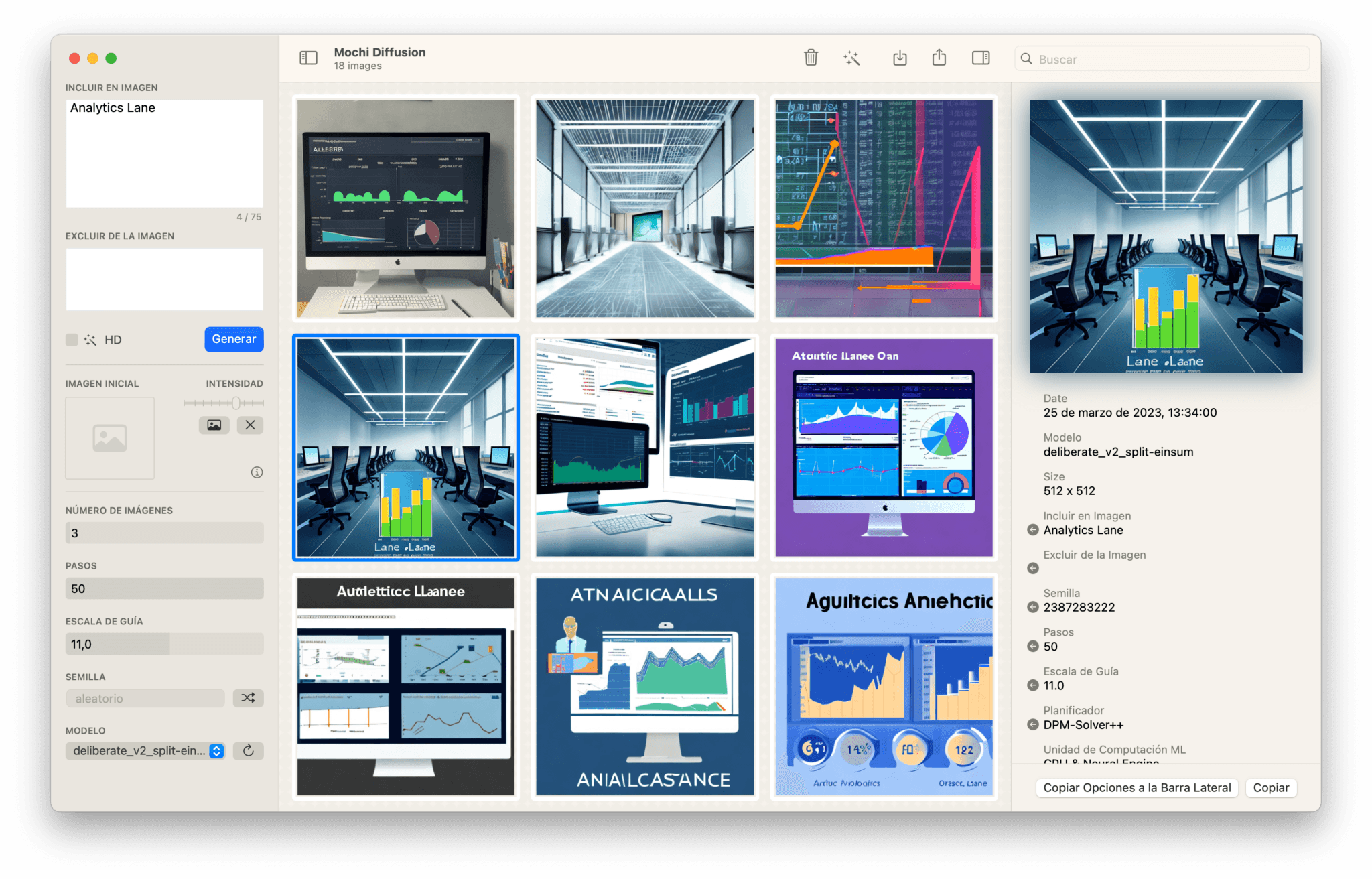The image size is (1372, 879).
Task: Click the seed value 2387283222
Action: pos(1079,607)
